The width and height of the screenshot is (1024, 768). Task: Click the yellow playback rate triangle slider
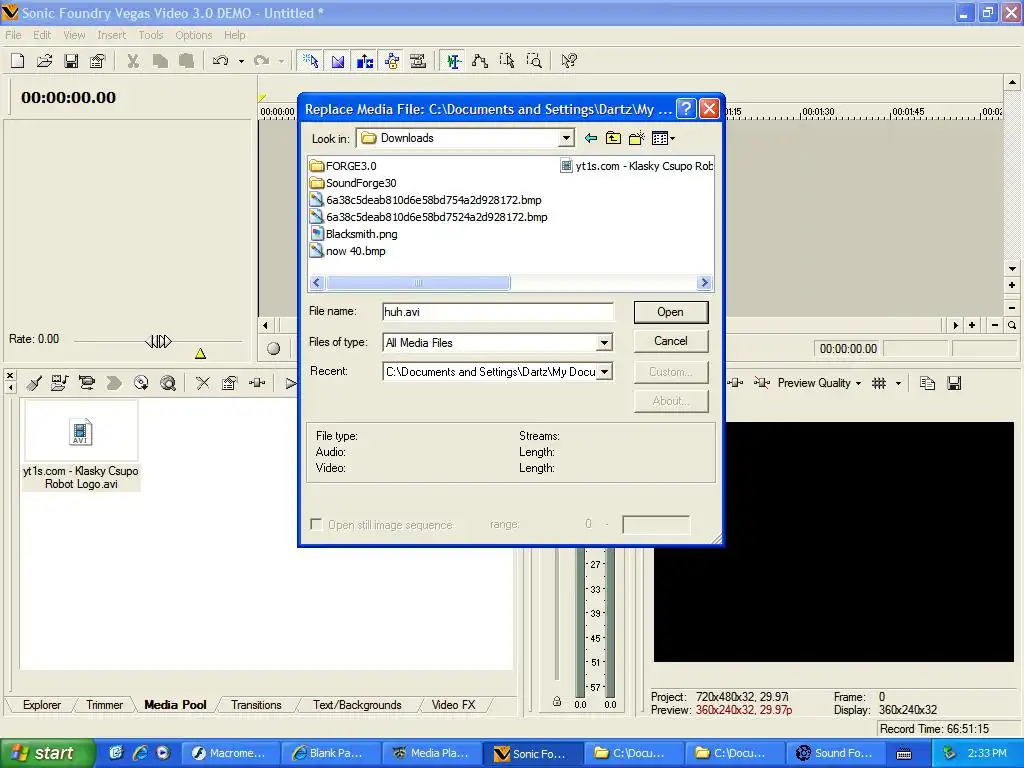point(200,354)
